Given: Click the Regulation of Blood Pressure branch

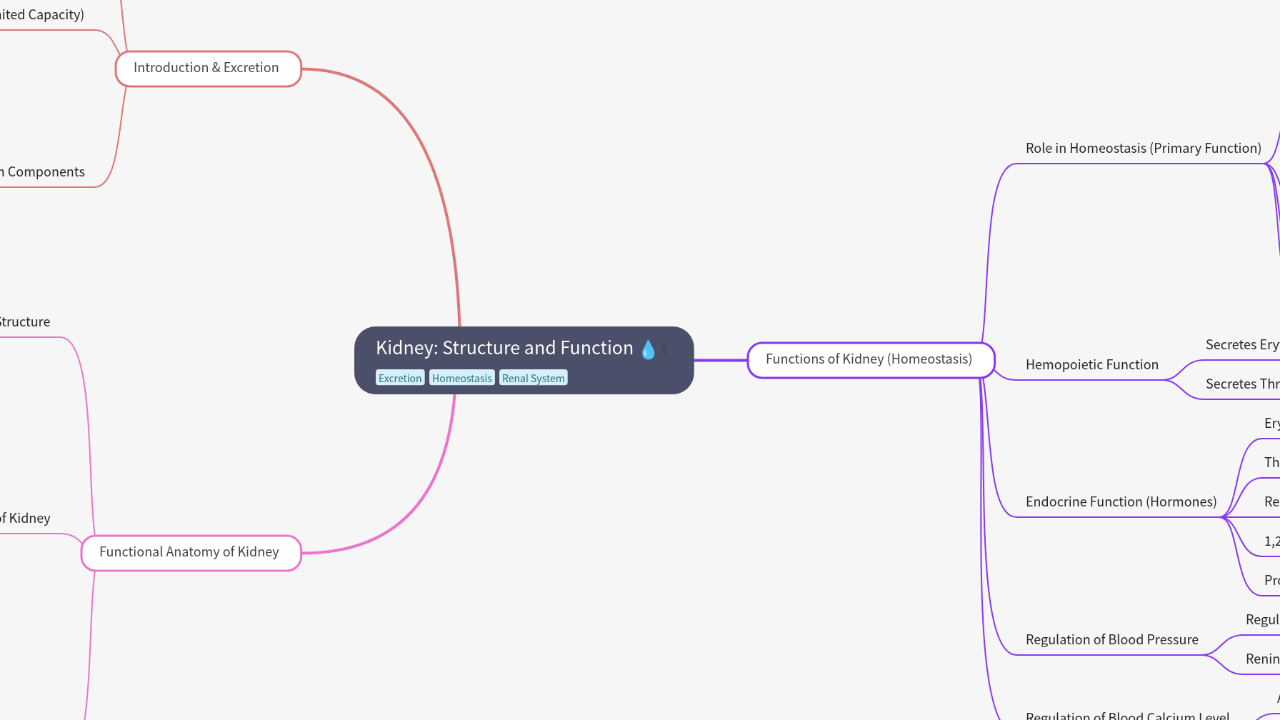Looking at the screenshot, I should tap(1112, 640).
